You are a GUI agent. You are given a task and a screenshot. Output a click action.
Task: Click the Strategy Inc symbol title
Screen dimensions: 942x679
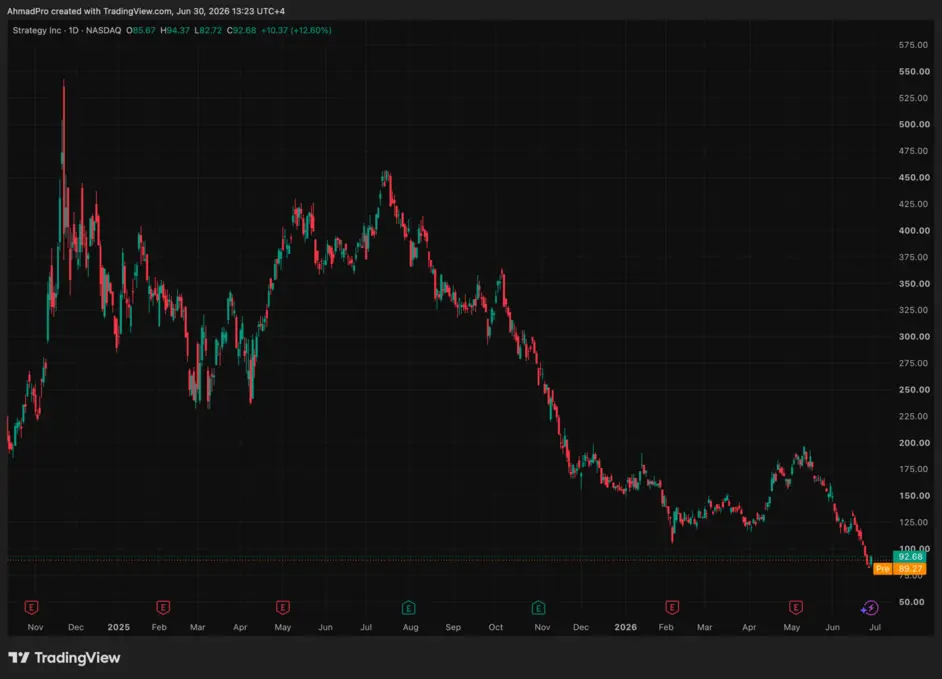[37, 30]
